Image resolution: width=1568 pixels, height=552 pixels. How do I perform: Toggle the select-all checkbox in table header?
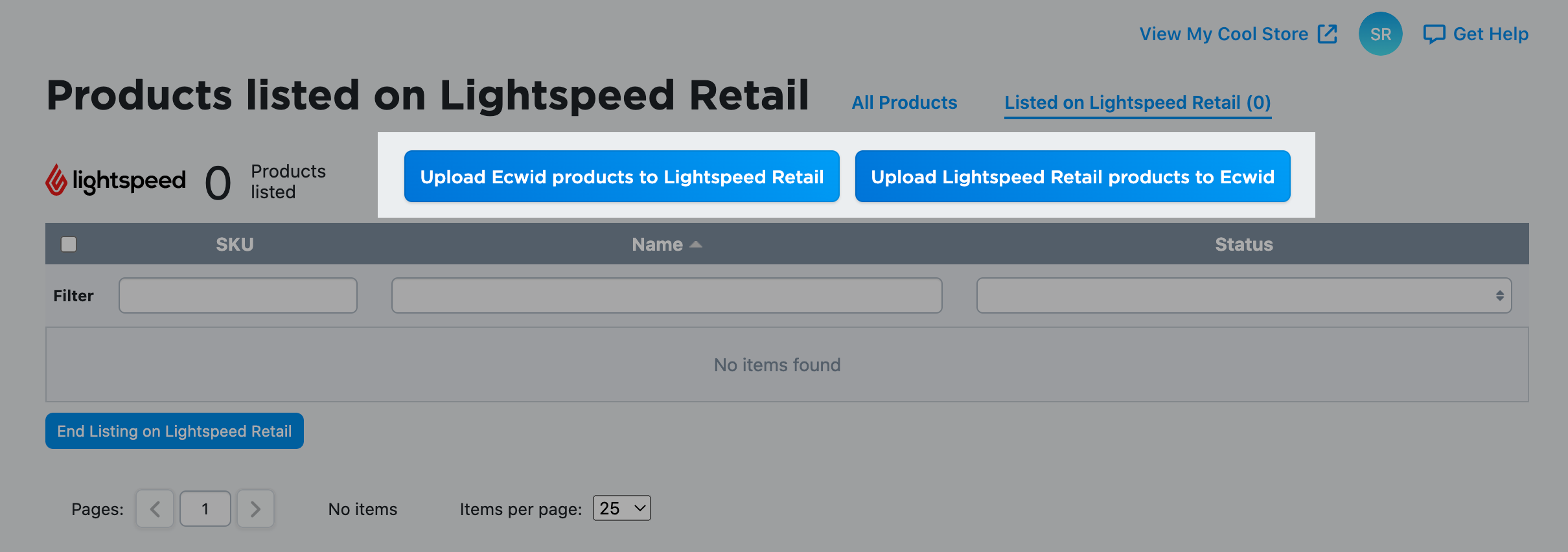[x=69, y=244]
